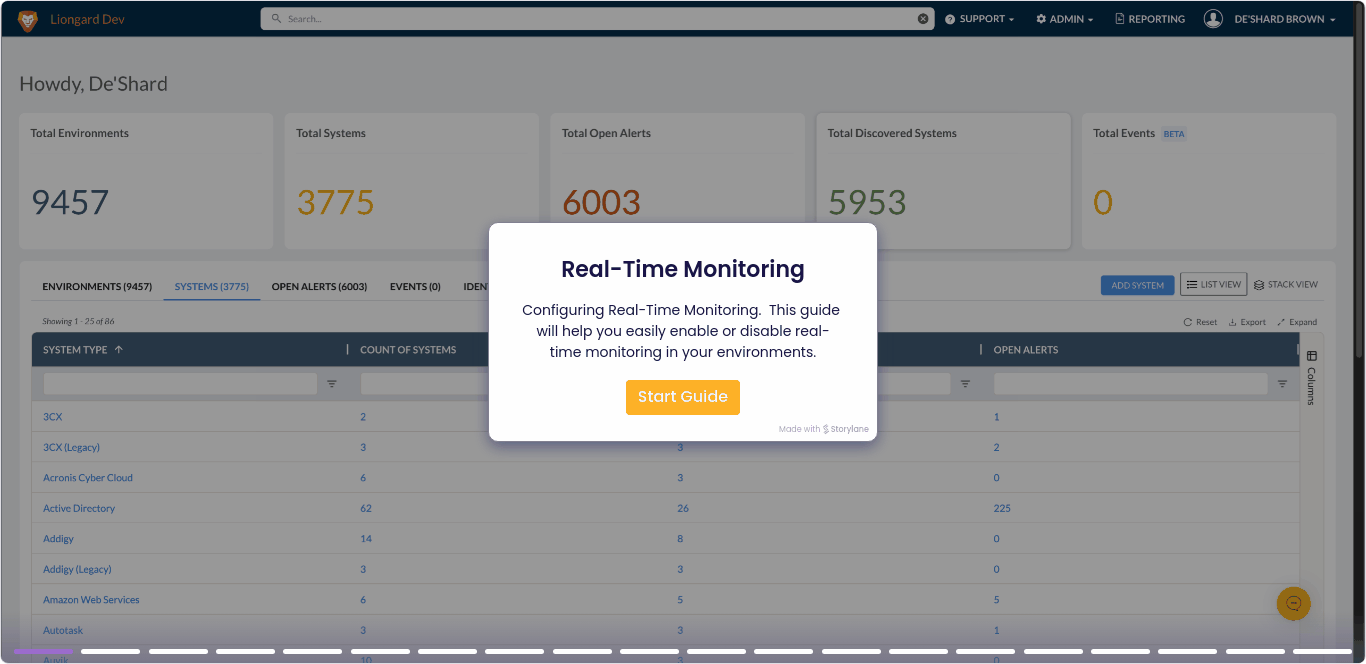Click the Total Systems card
The width and height of the screenshot is (1366, 664).
(412, 181)
